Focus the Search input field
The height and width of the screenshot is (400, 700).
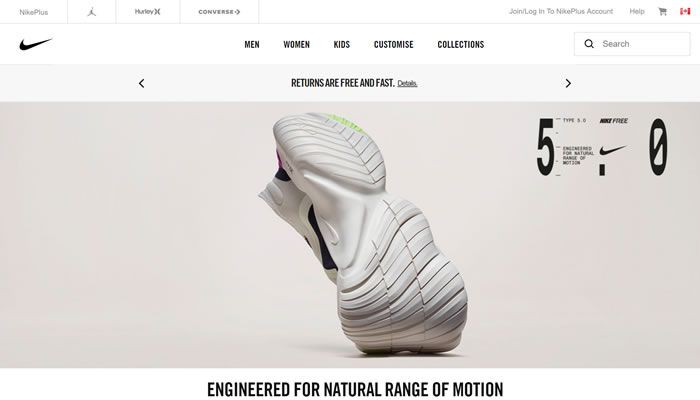point(632,44)
